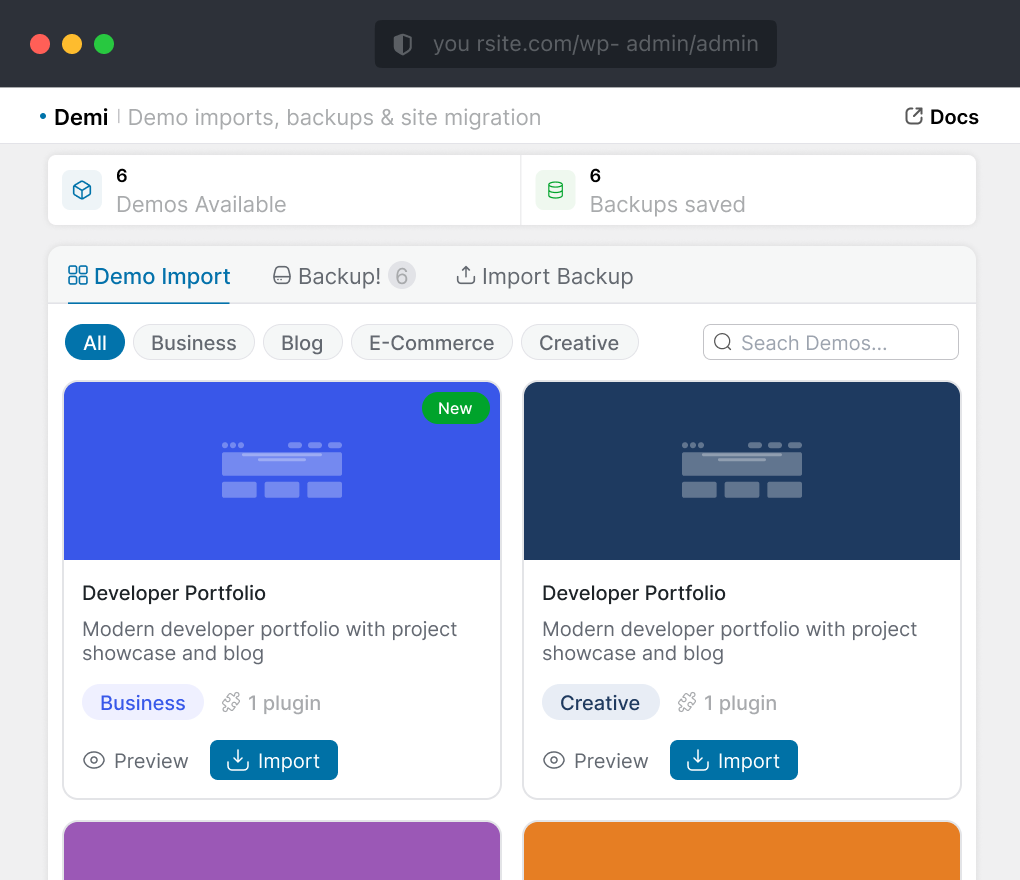Click the Backups saved database icon
The width and height of the screenshot is (1020, 880).
click(555, 190)
